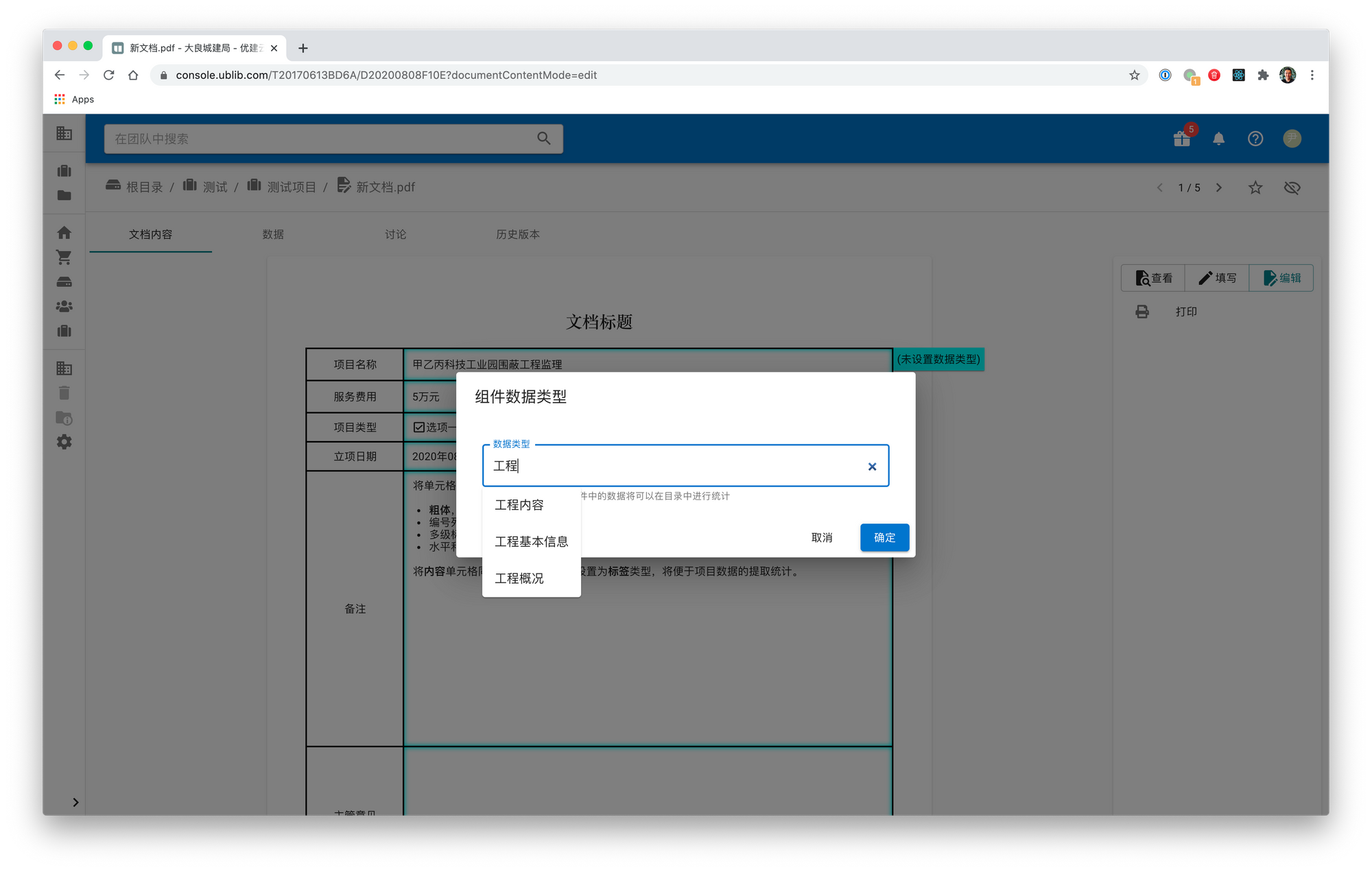The height and width of the screenshot is (872, 1372).
Task: Open the notifications bell
Action: pyautogui.click(x=1218, y=139)
